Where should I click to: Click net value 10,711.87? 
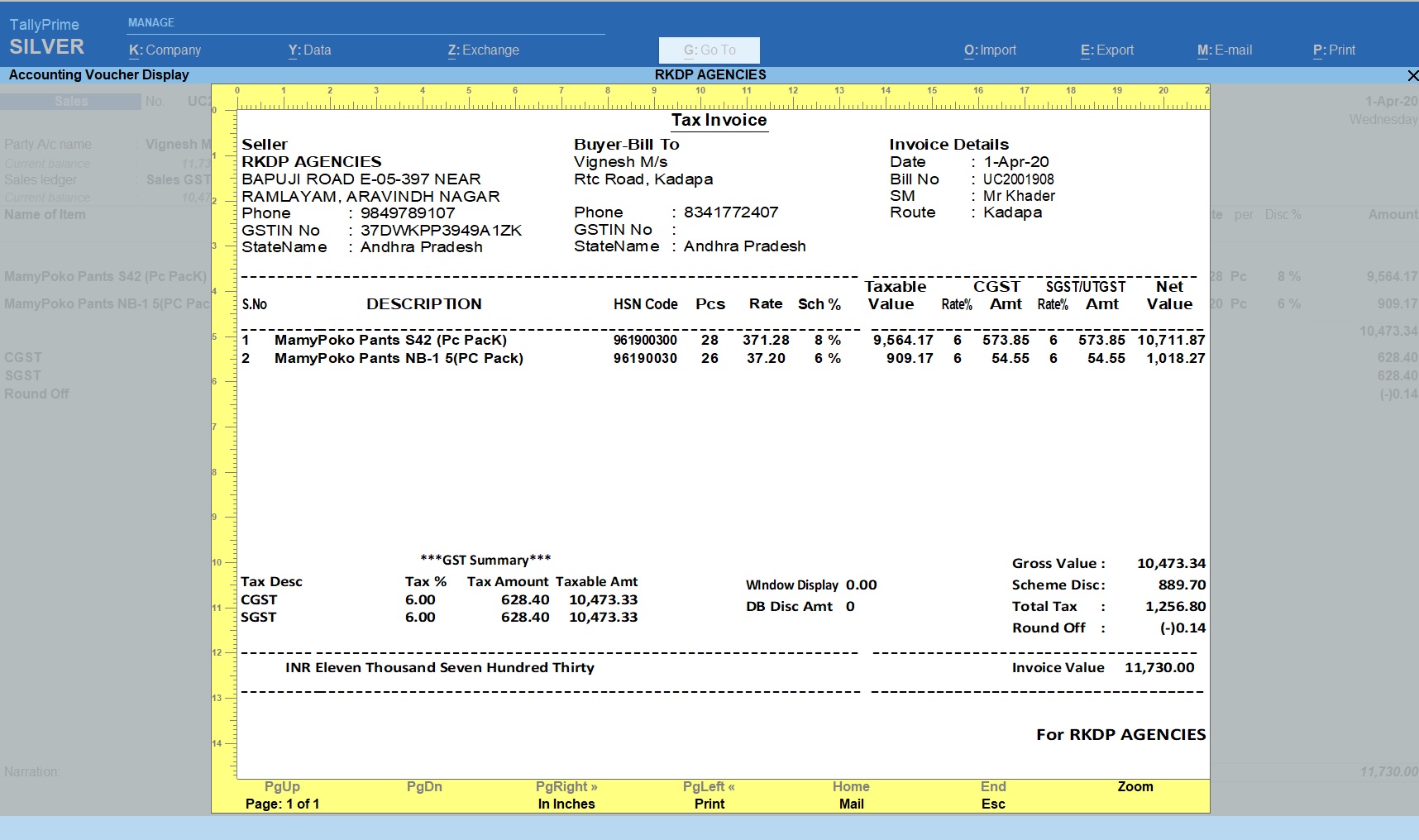point(1171,340)
